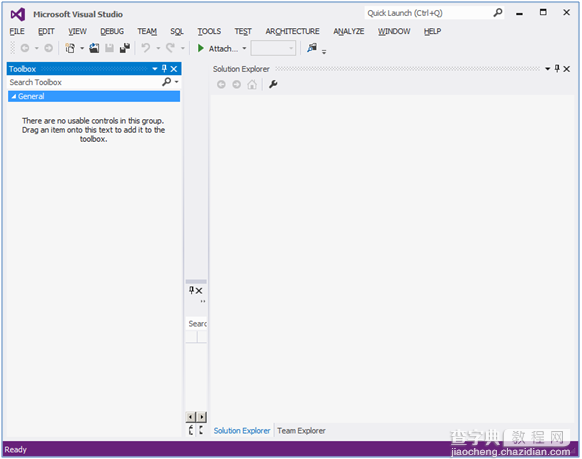This screenshot has height=459, width=582.
Task: Click the Navigate Forward toolbar arrow
Action: [48, 48]
